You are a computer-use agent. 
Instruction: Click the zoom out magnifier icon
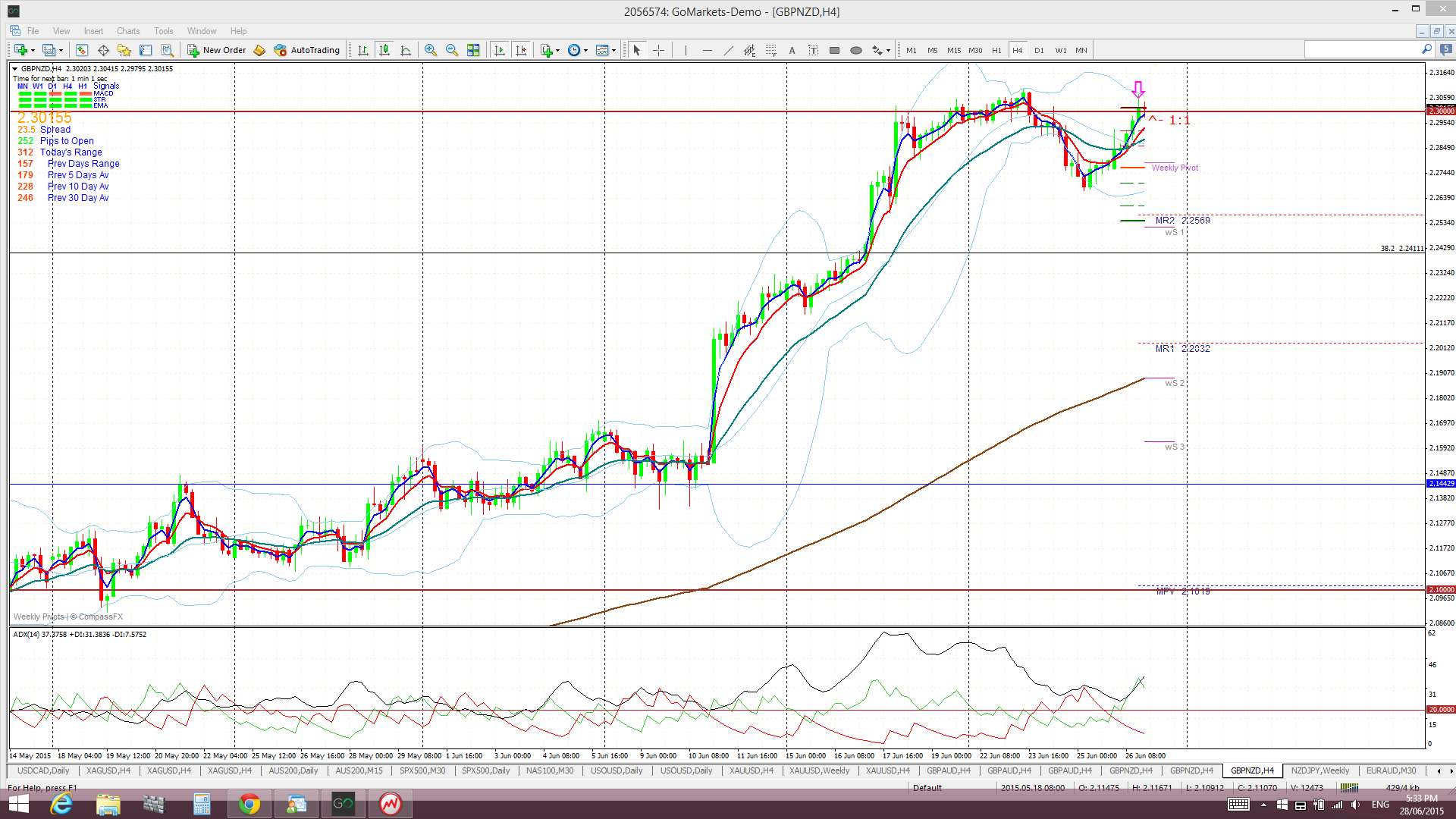[452, 50]
